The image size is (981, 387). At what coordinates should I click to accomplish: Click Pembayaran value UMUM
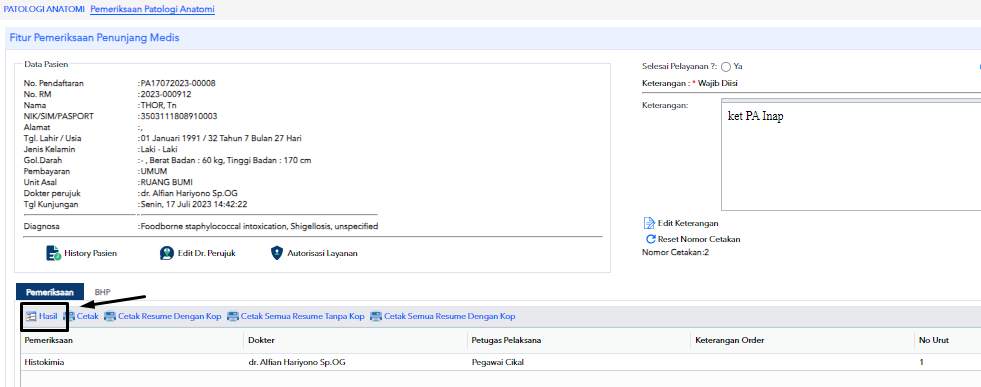coord(154,171)
